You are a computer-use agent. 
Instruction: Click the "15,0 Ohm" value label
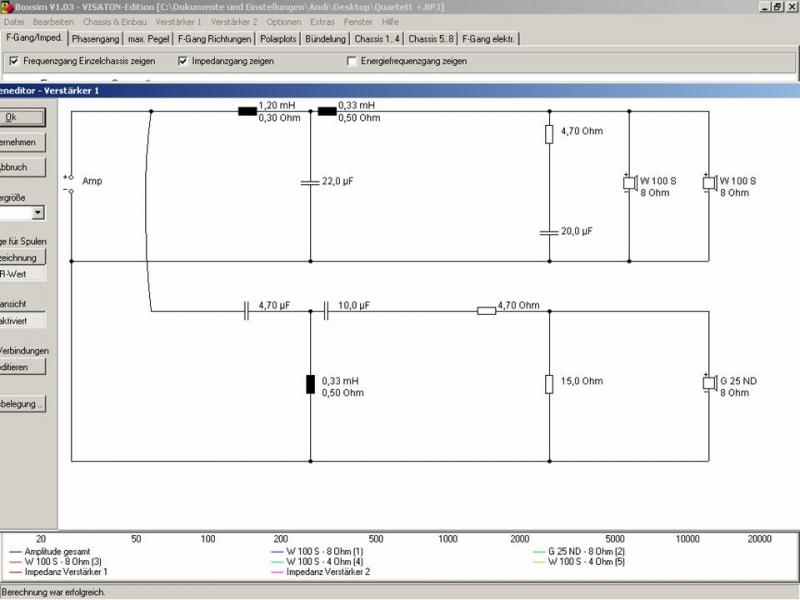click(582, 381)
